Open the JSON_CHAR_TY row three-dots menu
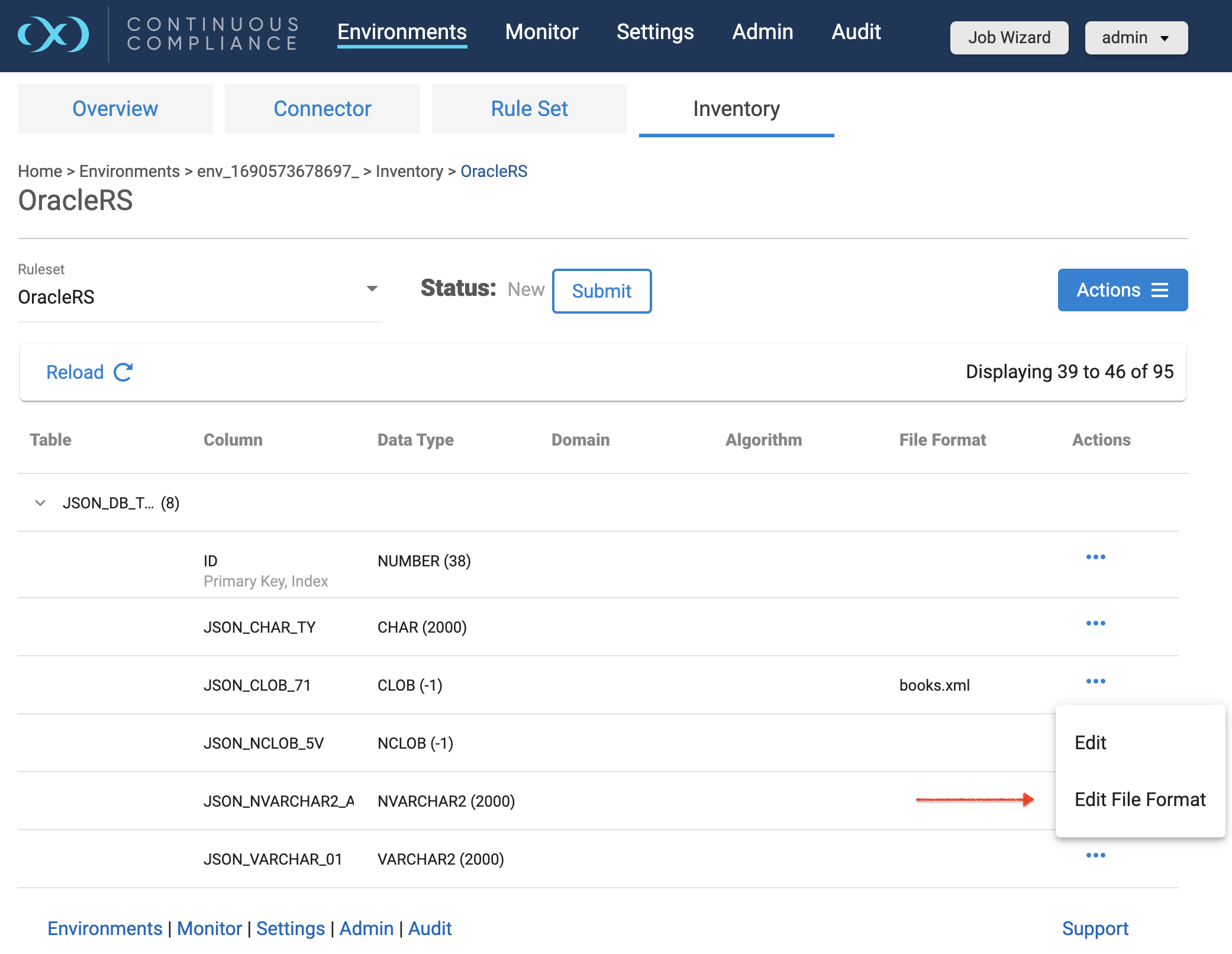This screenshot has width=1232, height=954. click(x=1095, y=623)
